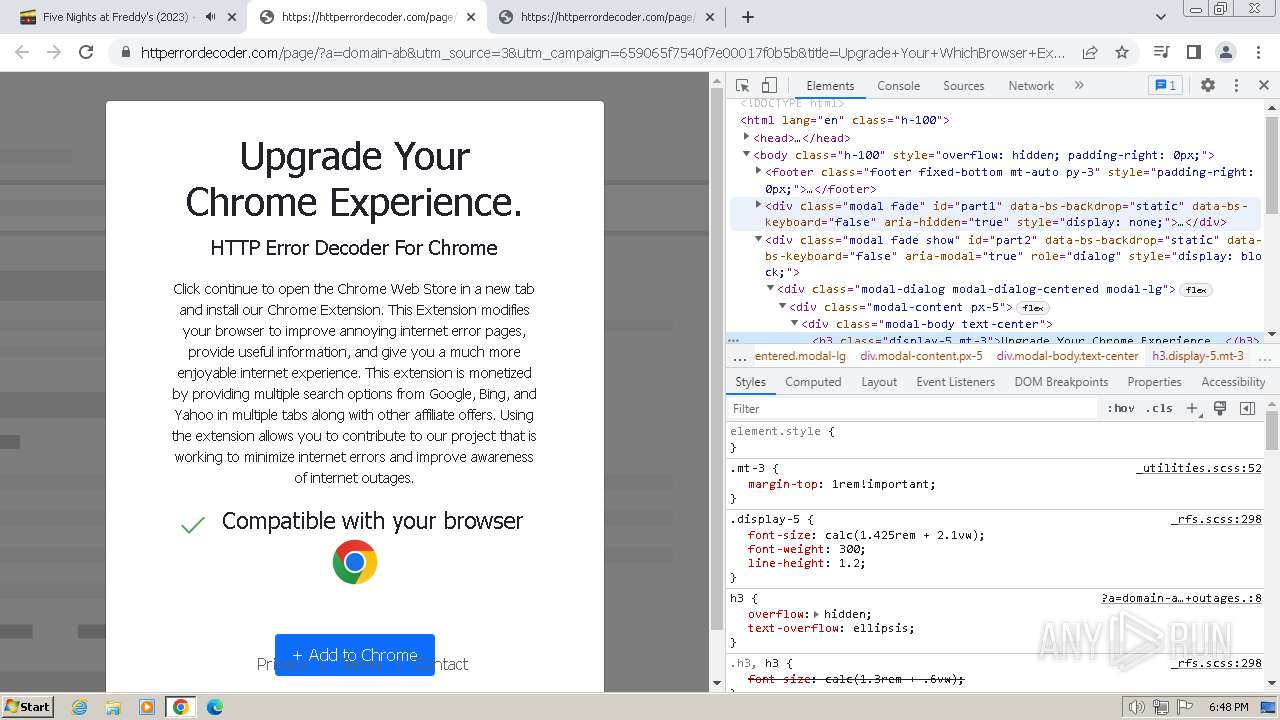Close the DevTools panel
The height and width of the screenshot is (720, 1280).
(1263, 86)
